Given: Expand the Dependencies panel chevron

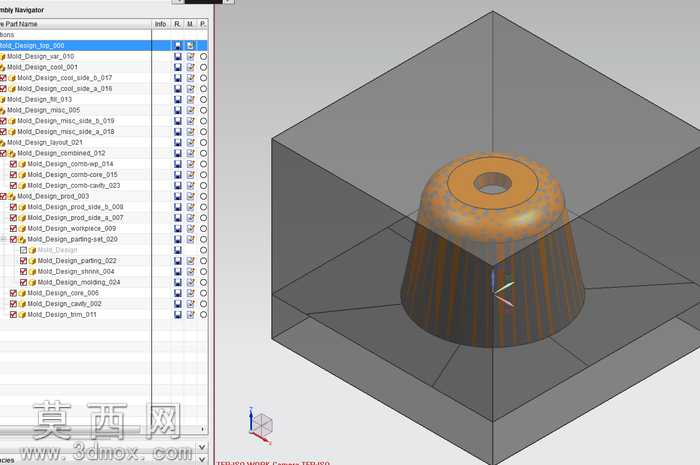Looking at the screenshot, I should 202,459.
